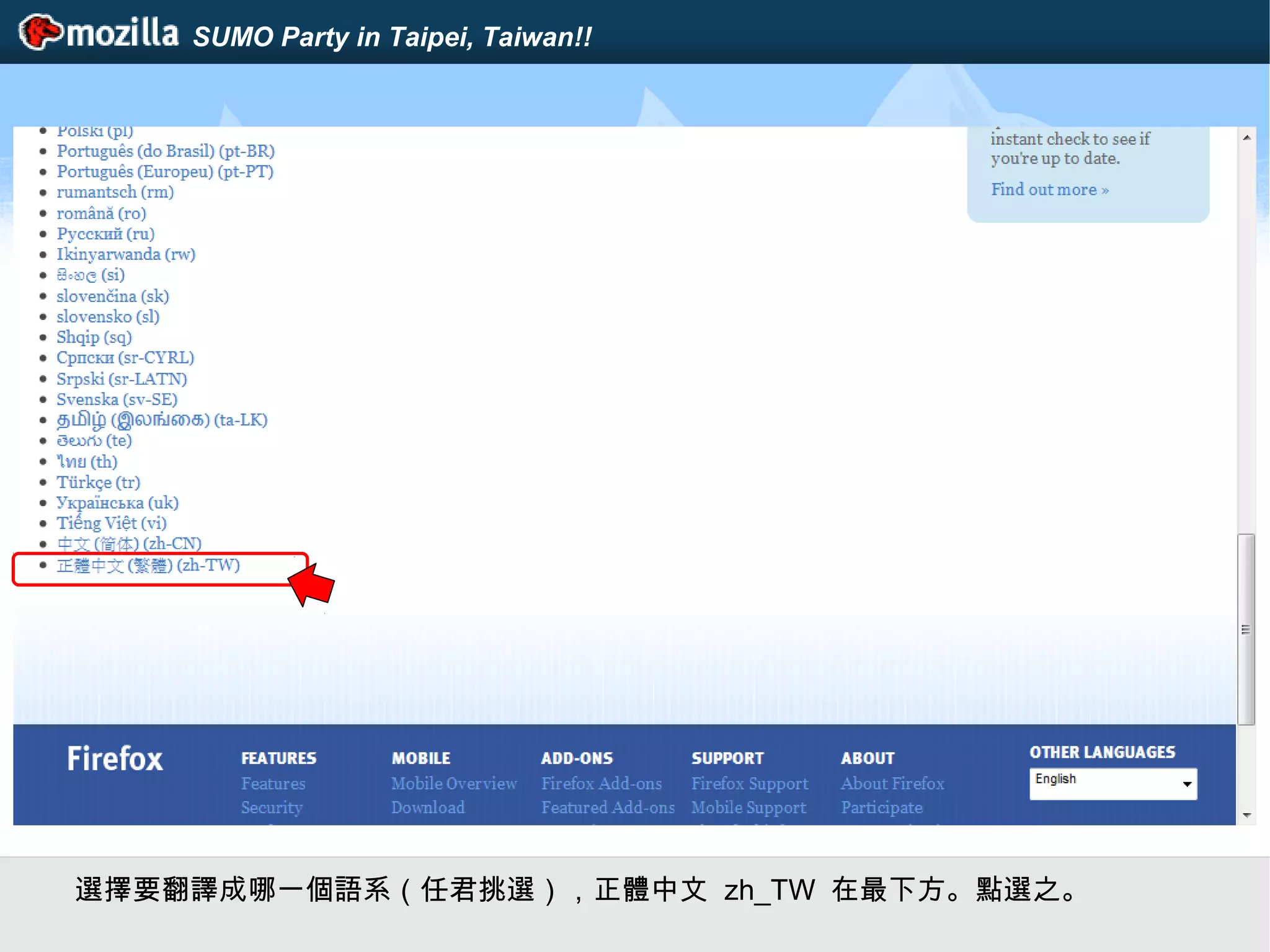Select Türkçe (tr) language link
Image resolution: width=1270 pixels, height=952 pixels.
tap(99, 482)
